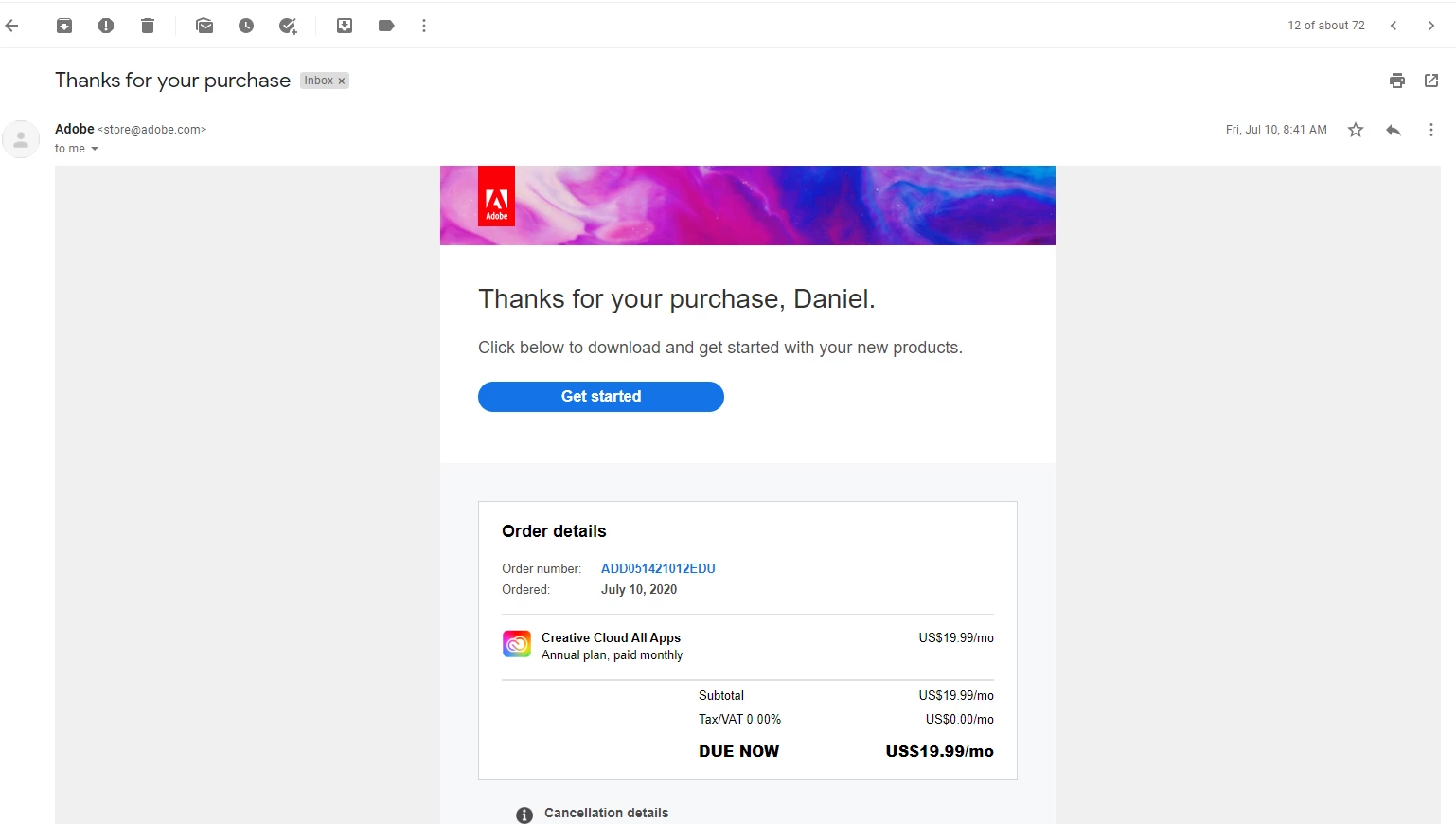Click the sender profile avatar
The width and height of the screenshot is (1456, 824).
[21, 139]
